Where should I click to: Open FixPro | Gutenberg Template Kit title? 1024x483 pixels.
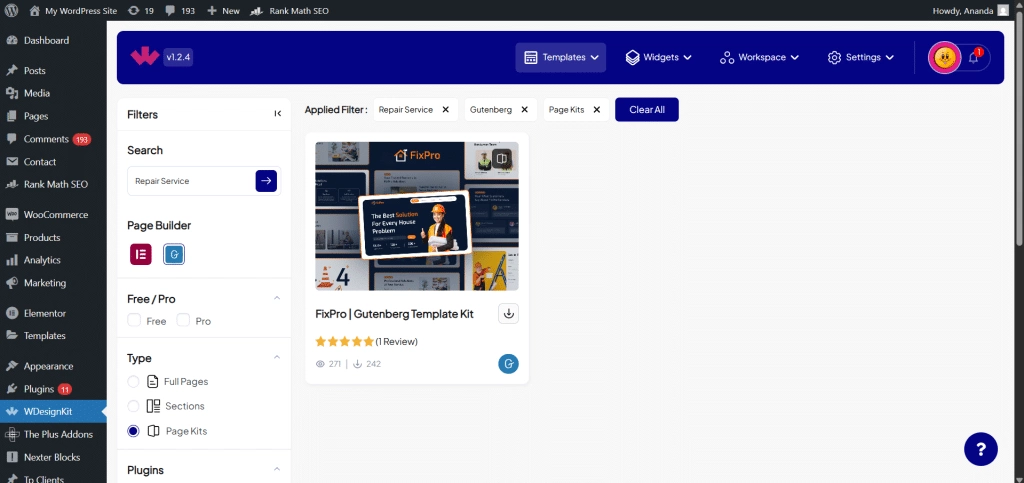tap(394, 314)
